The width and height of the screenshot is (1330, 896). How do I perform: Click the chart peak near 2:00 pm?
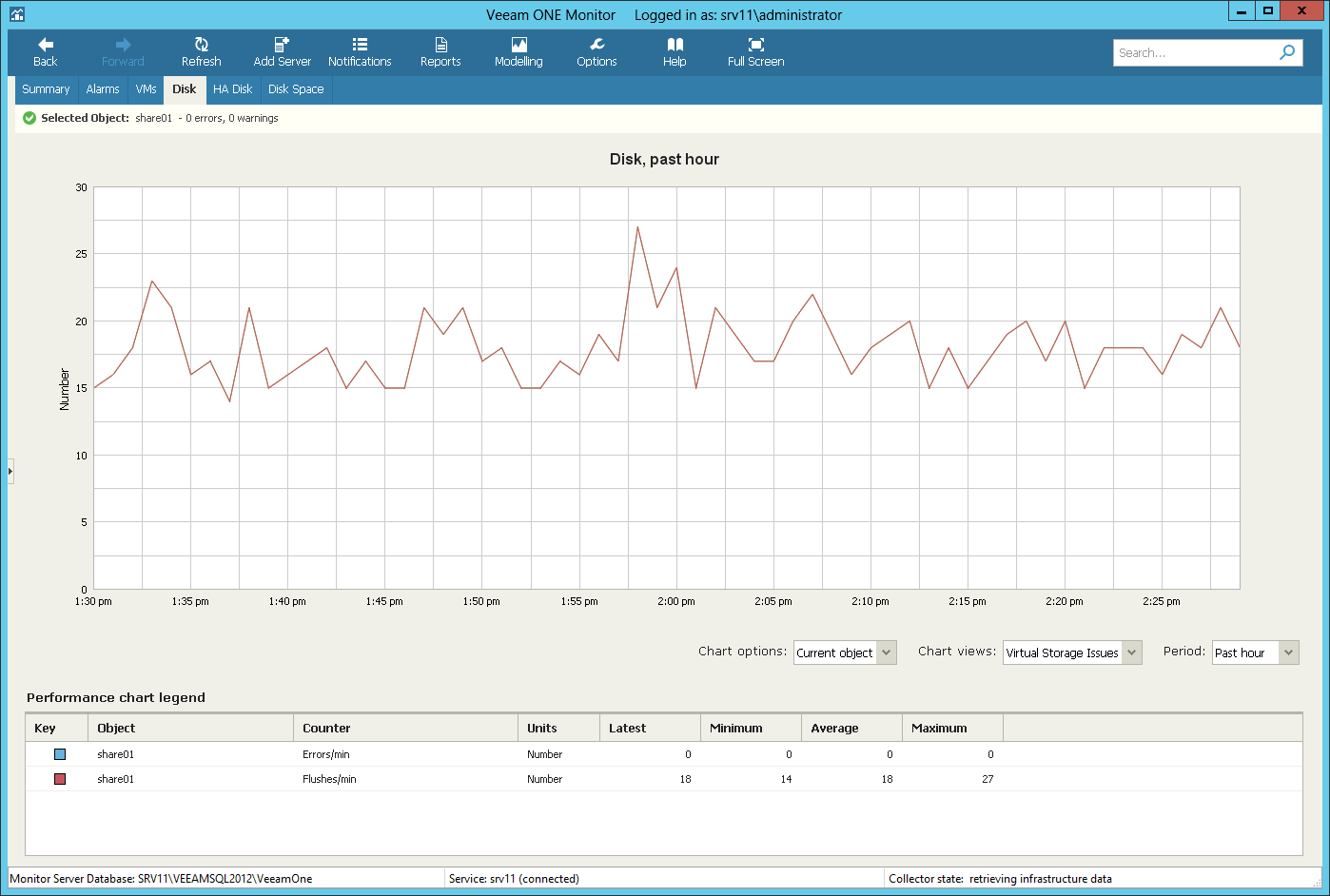point(637,227)
